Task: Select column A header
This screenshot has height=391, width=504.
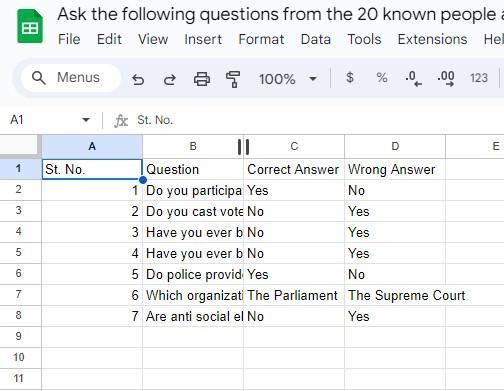Action: (x=92, y=146)
